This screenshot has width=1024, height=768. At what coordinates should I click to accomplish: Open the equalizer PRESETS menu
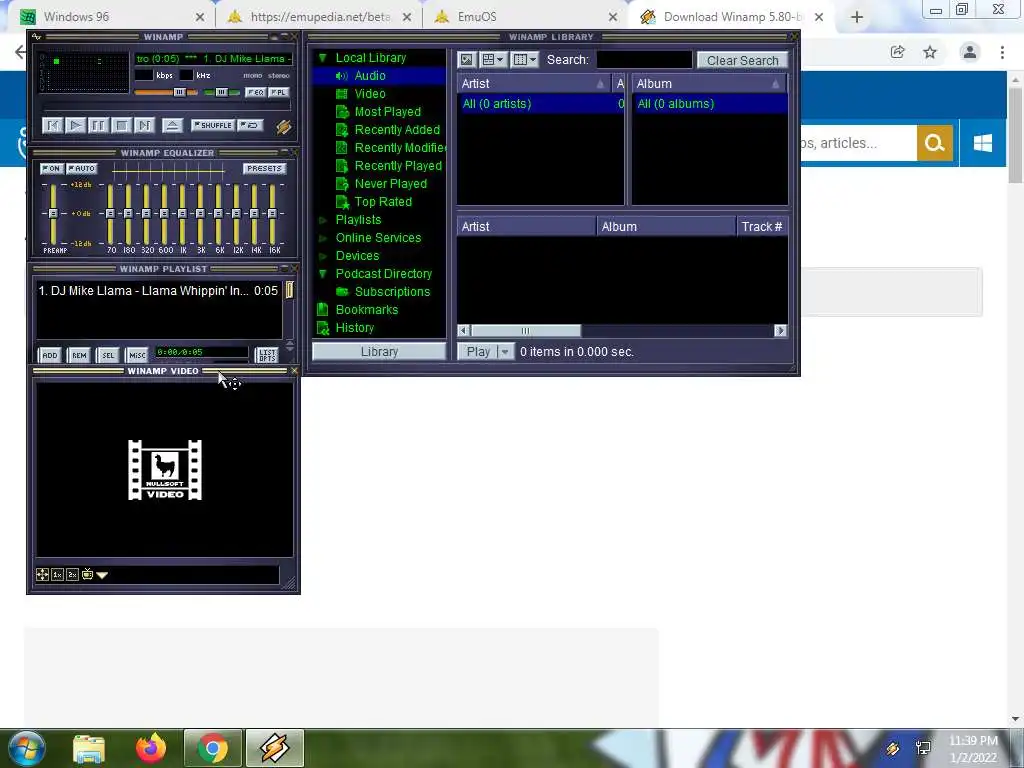264,168
